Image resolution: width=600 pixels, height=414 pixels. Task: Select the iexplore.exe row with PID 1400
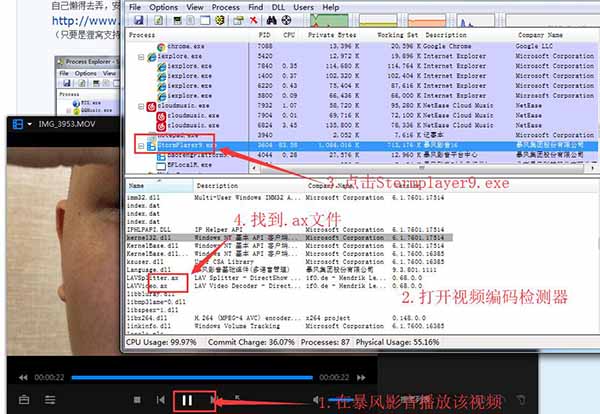362,76
